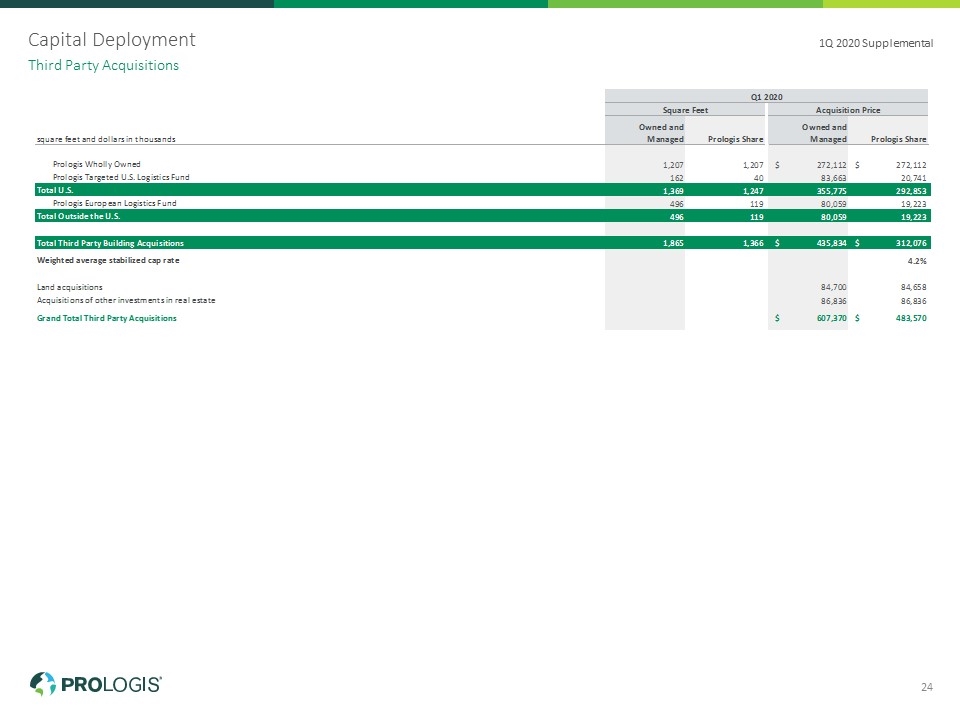This screenshot has width=960, height=720.
Task: Click Total Third Party Building Acquisitions label
Action: click(x=110, y=243)
